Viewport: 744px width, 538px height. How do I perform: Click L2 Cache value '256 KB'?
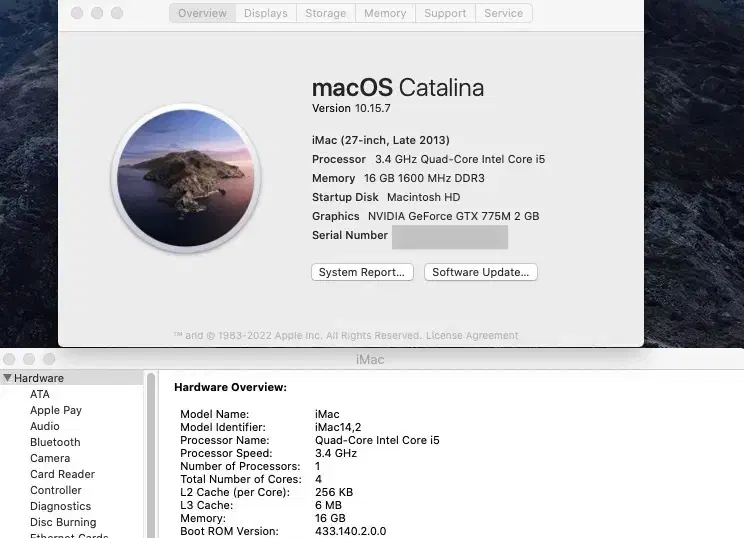pos(334,492)
